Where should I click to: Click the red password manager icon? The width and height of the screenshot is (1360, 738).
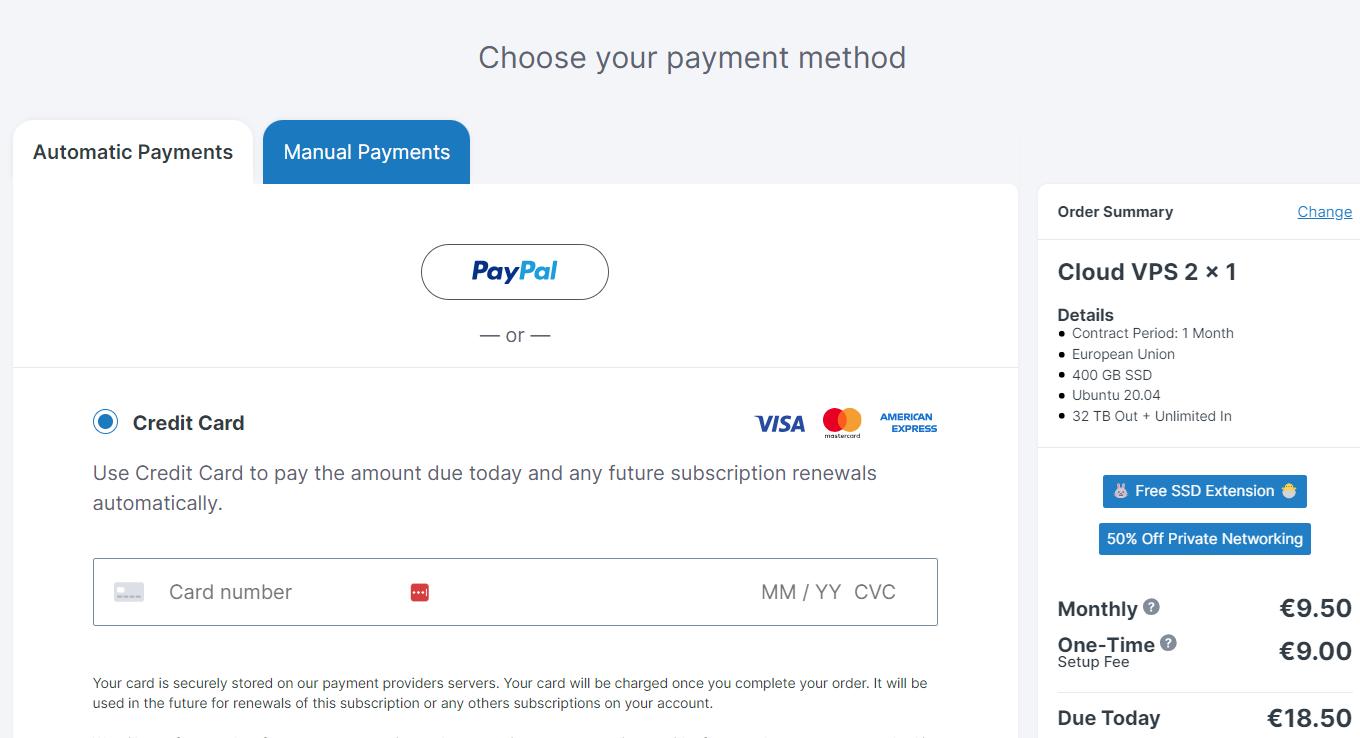pos(420,593)
